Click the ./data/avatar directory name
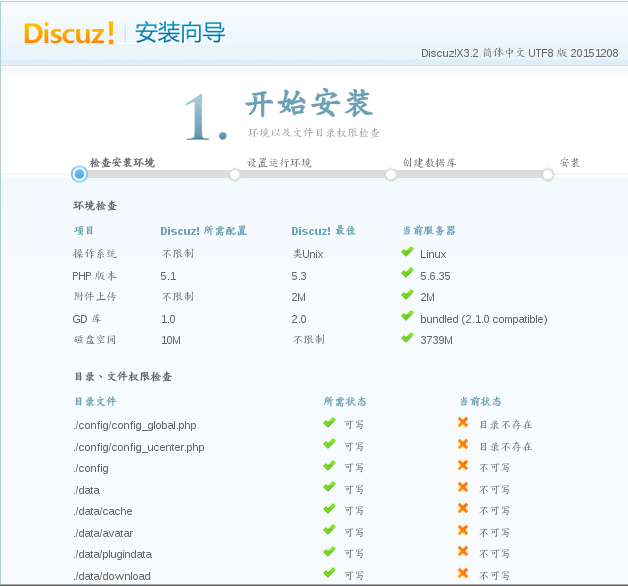Viewport: 628px width, 586px height. click(x=103, y=533)
